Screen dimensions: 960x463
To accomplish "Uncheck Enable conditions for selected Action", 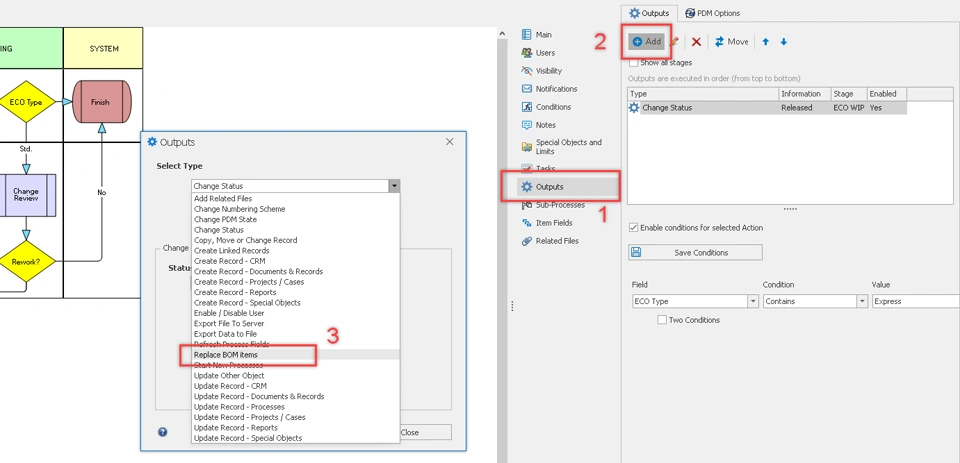I will point(634,228).
